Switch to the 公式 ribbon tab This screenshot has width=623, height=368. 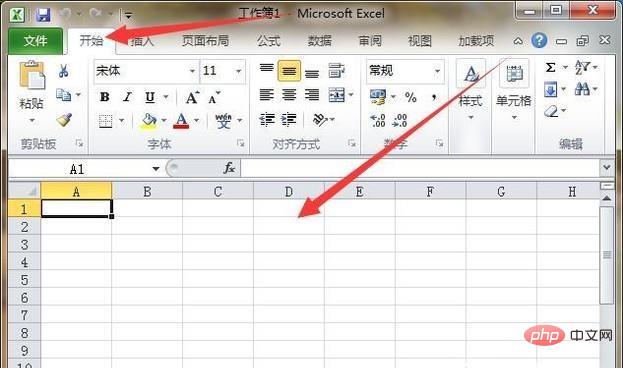click(x=268, y=41)
